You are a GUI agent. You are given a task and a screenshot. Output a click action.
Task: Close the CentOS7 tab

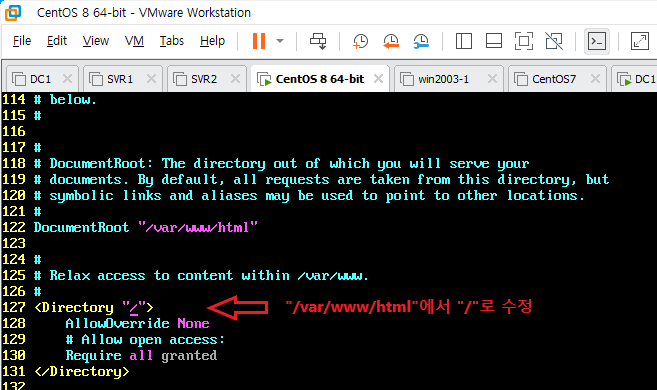(595, 78)
